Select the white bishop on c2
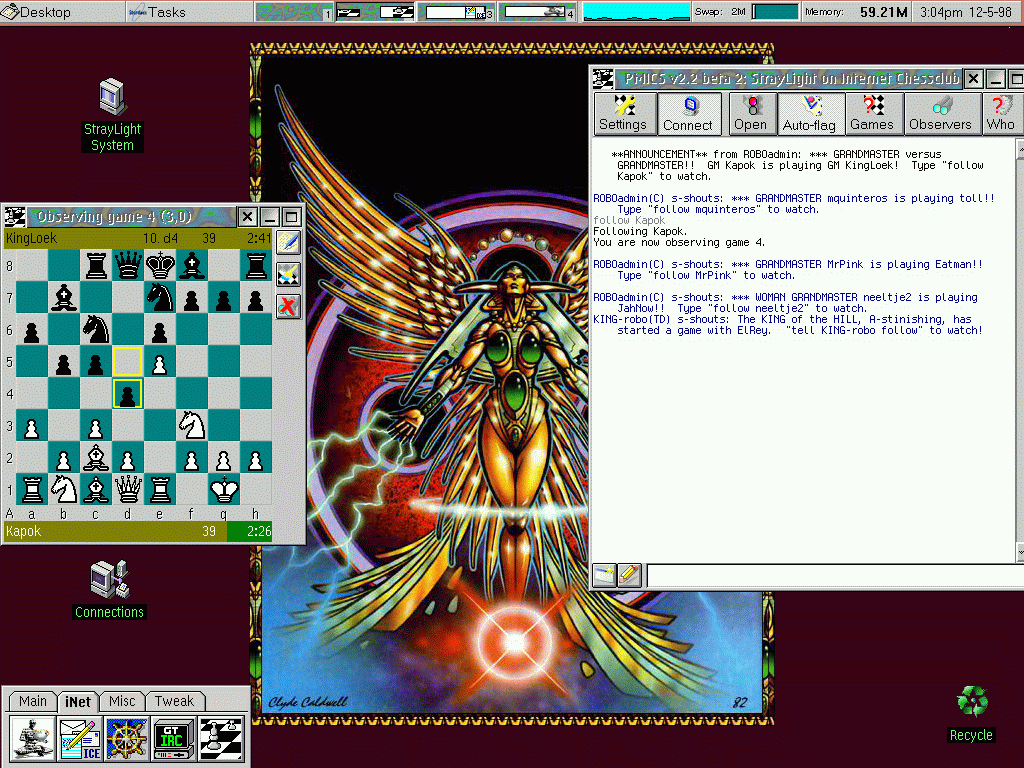Image resolution: width=1024 pixels, height=768 pixels. (x=95, y=458)
